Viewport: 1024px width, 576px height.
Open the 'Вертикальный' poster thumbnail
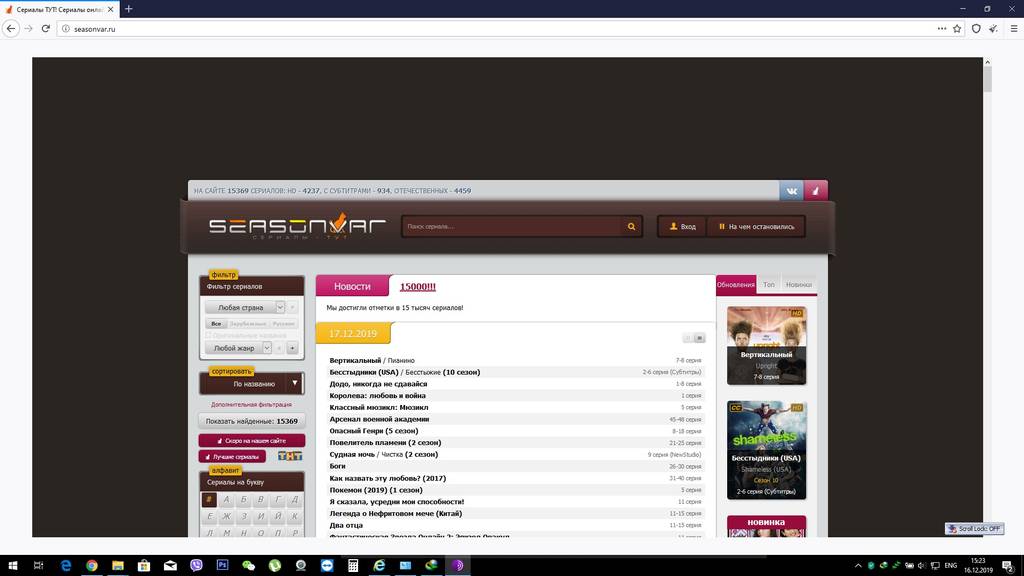coord(766,345)
